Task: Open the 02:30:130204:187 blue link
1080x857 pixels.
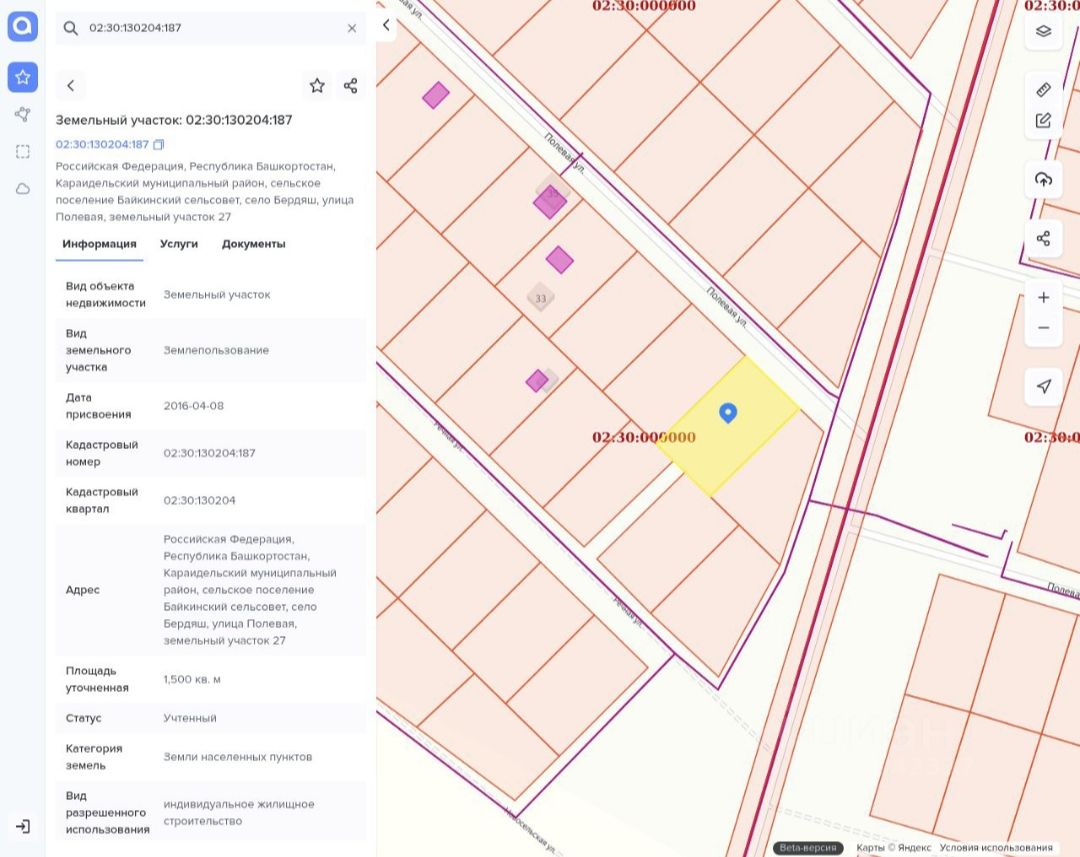Action: click(102, 145)
